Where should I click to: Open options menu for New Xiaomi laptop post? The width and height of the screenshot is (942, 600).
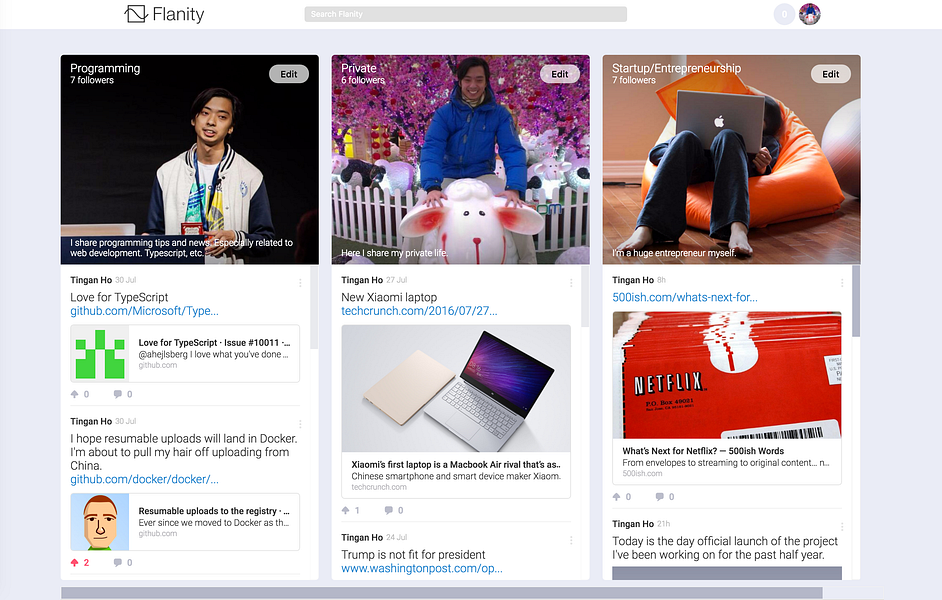tap(571, 282)
